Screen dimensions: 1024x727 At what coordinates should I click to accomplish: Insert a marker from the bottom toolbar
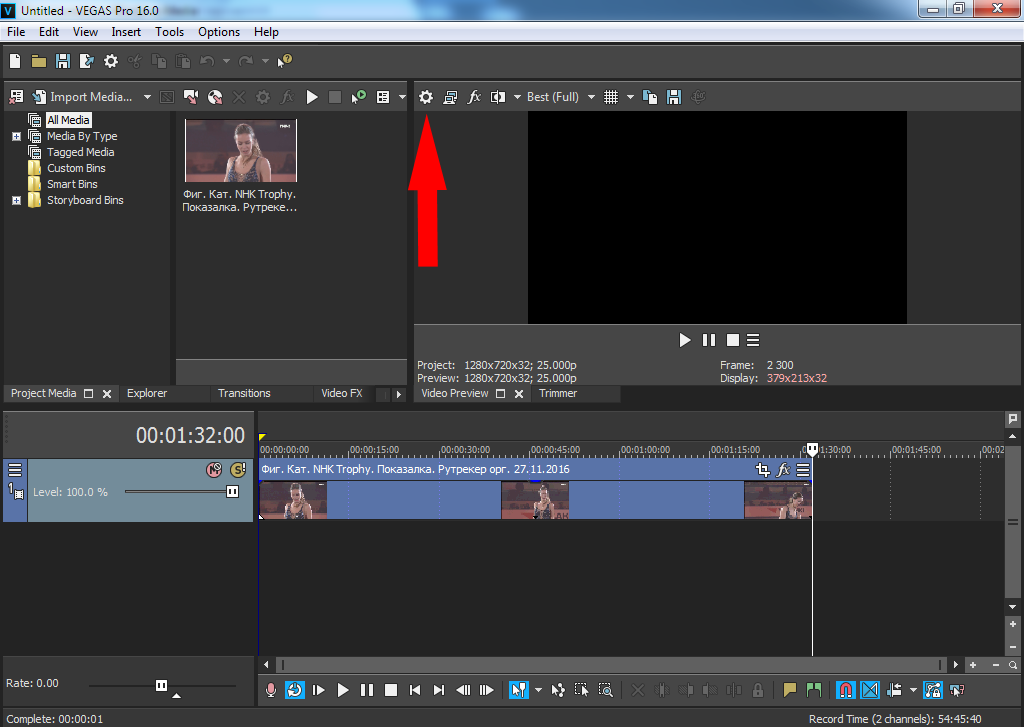790,690
